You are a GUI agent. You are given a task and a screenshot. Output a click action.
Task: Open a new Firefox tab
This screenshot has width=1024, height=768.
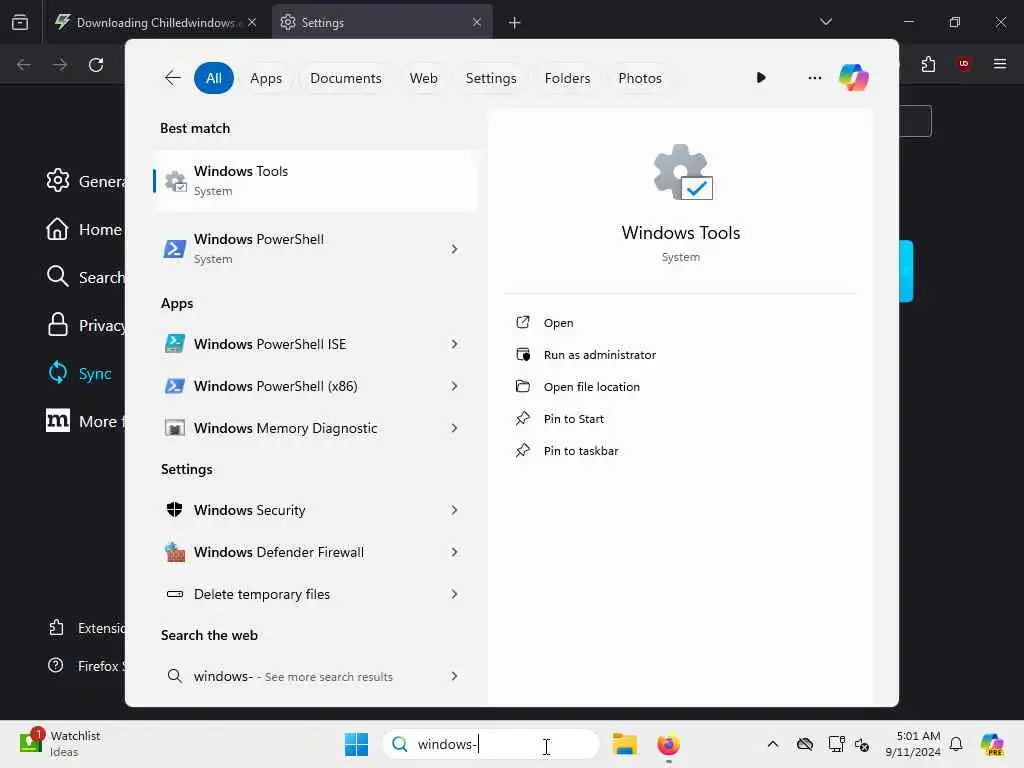[x=515, y=22]
